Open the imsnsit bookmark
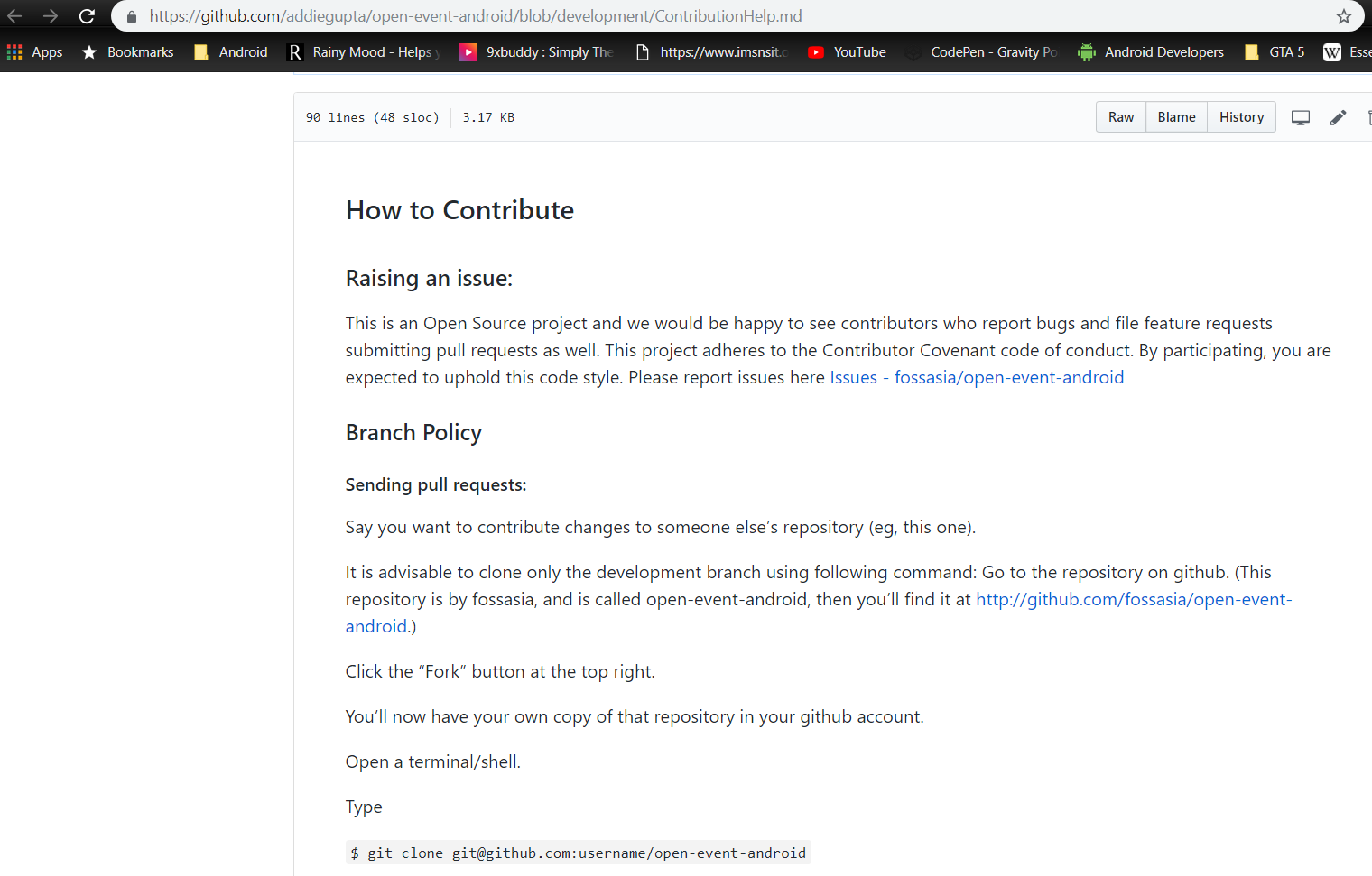Screen dimensions: 1372x876 (712, 52)
